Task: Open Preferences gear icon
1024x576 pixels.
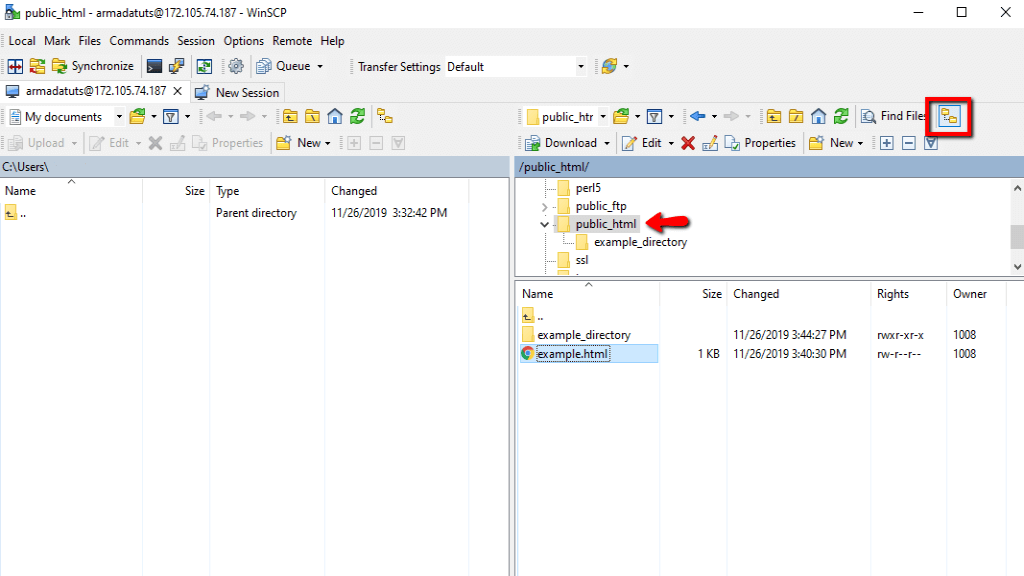Action: [236, 66]
